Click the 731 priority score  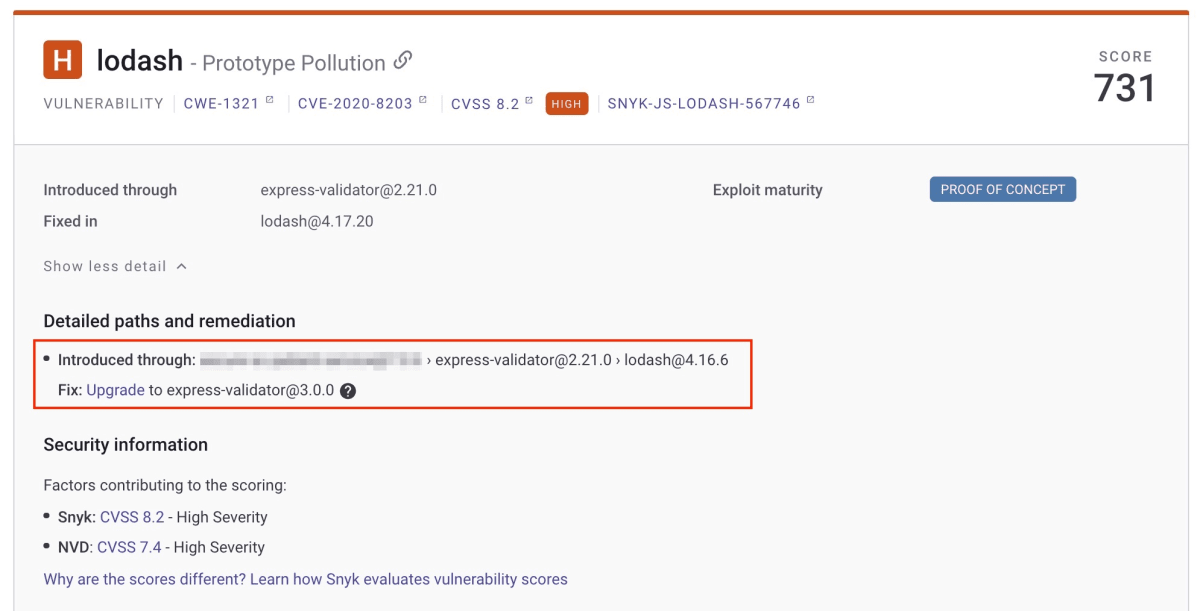pyautogui.click(x=1124, y=88)
